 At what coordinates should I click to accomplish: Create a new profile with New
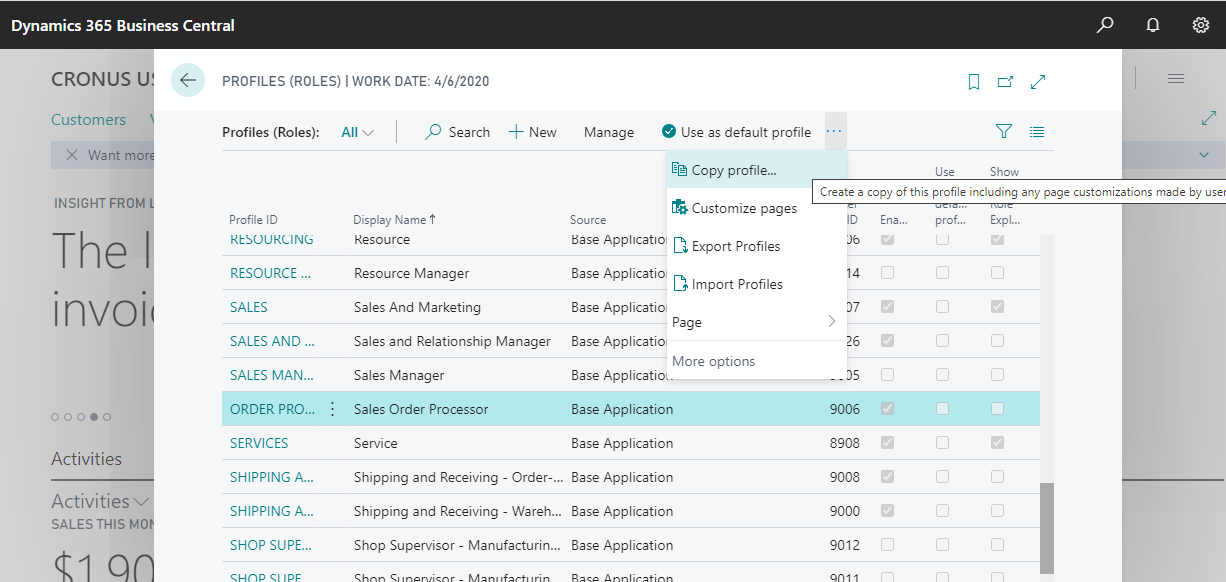pyautogui.click(x=533, y=132)
